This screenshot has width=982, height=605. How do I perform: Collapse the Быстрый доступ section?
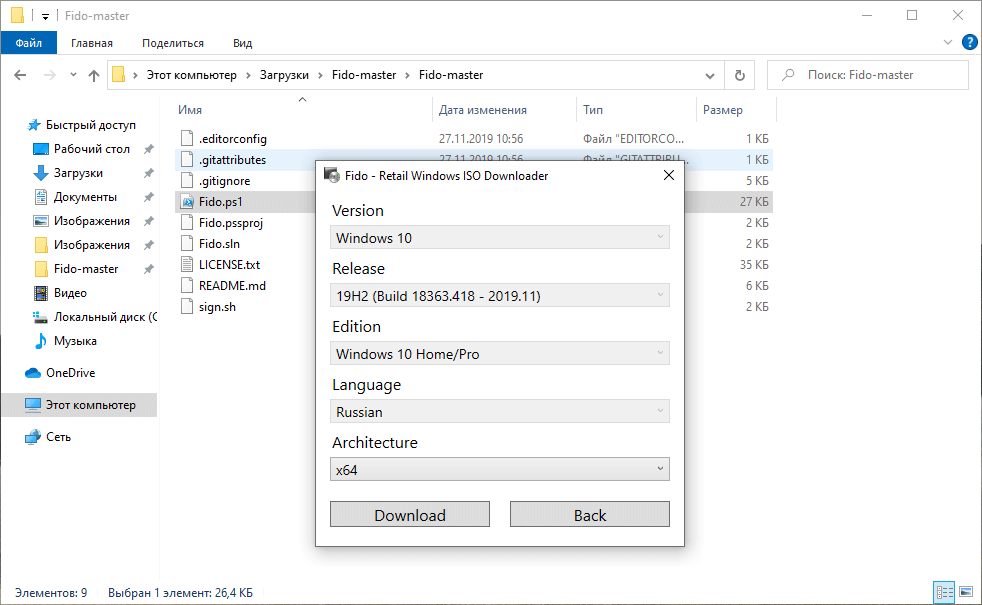(x=18, y=124)
